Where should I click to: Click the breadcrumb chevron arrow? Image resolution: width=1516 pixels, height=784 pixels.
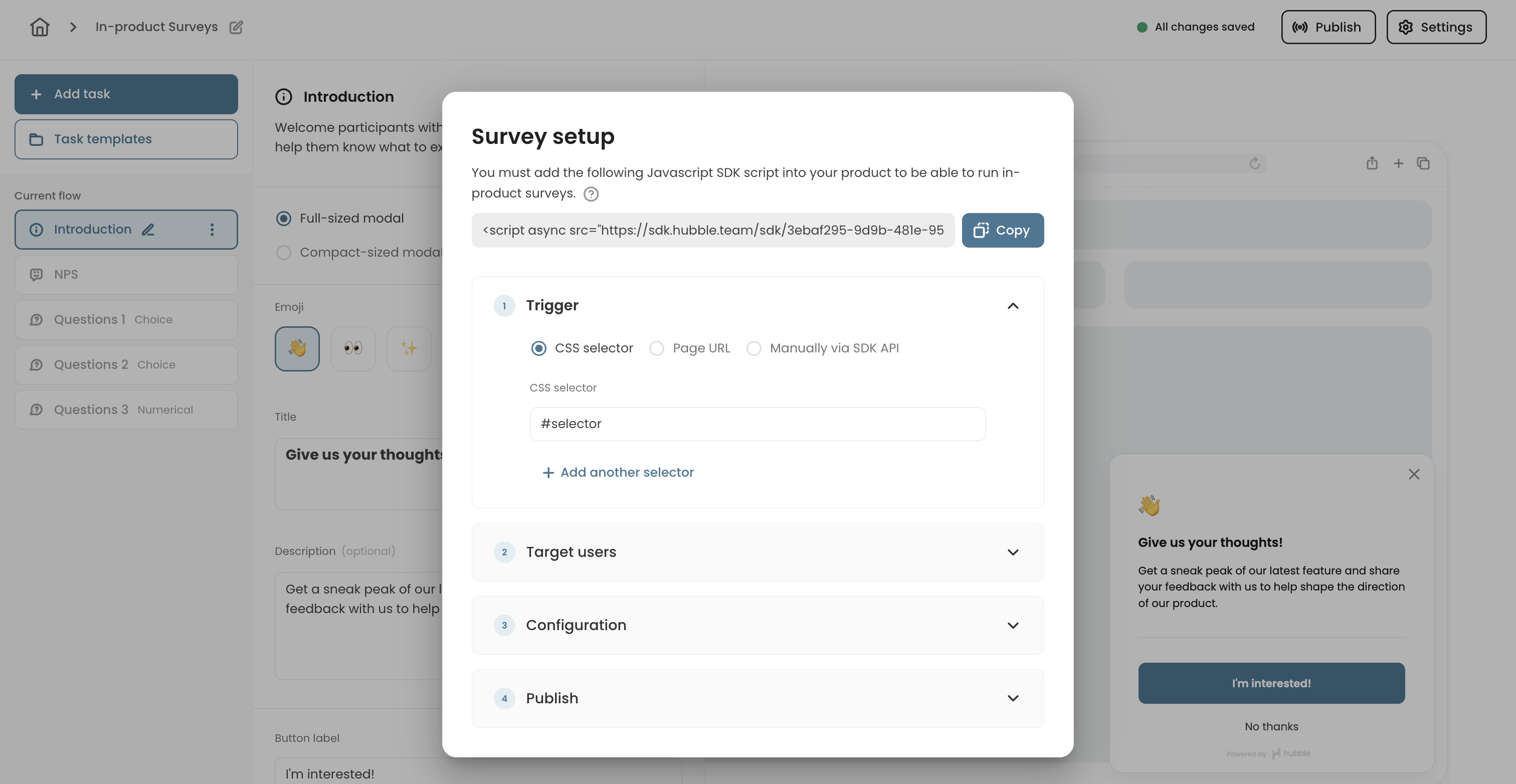tap(73, 27)
